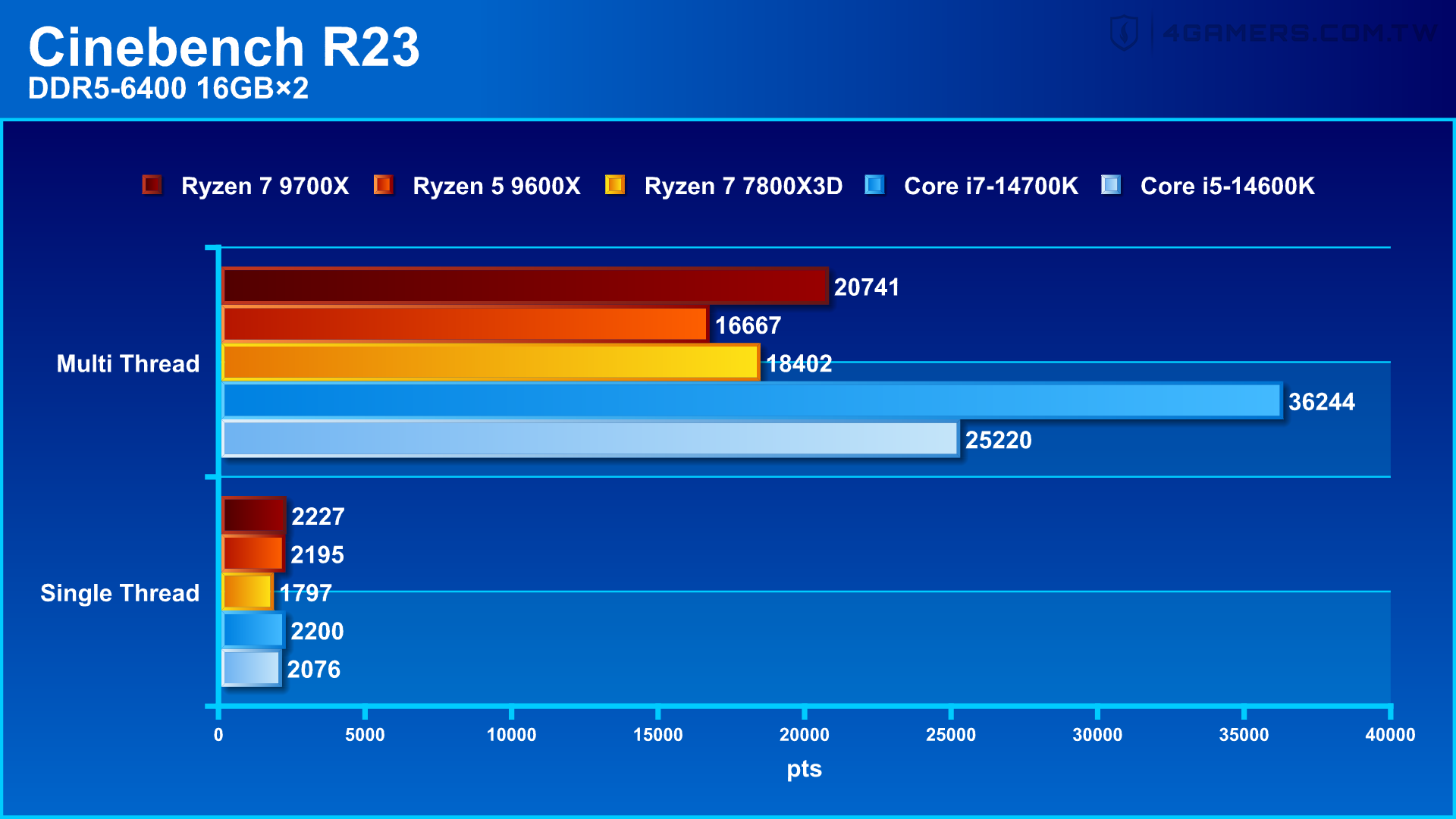The height and width of the screenshot is (819, 1456).
Task: Click the blue multi-thread bar 36244
Action: (752, 400)
